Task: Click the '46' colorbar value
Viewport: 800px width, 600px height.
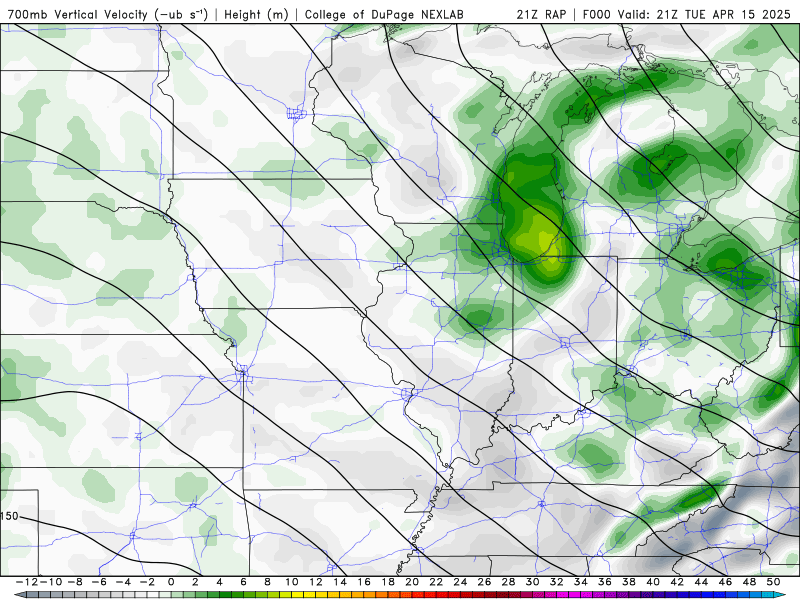Action: coord(725,582)
